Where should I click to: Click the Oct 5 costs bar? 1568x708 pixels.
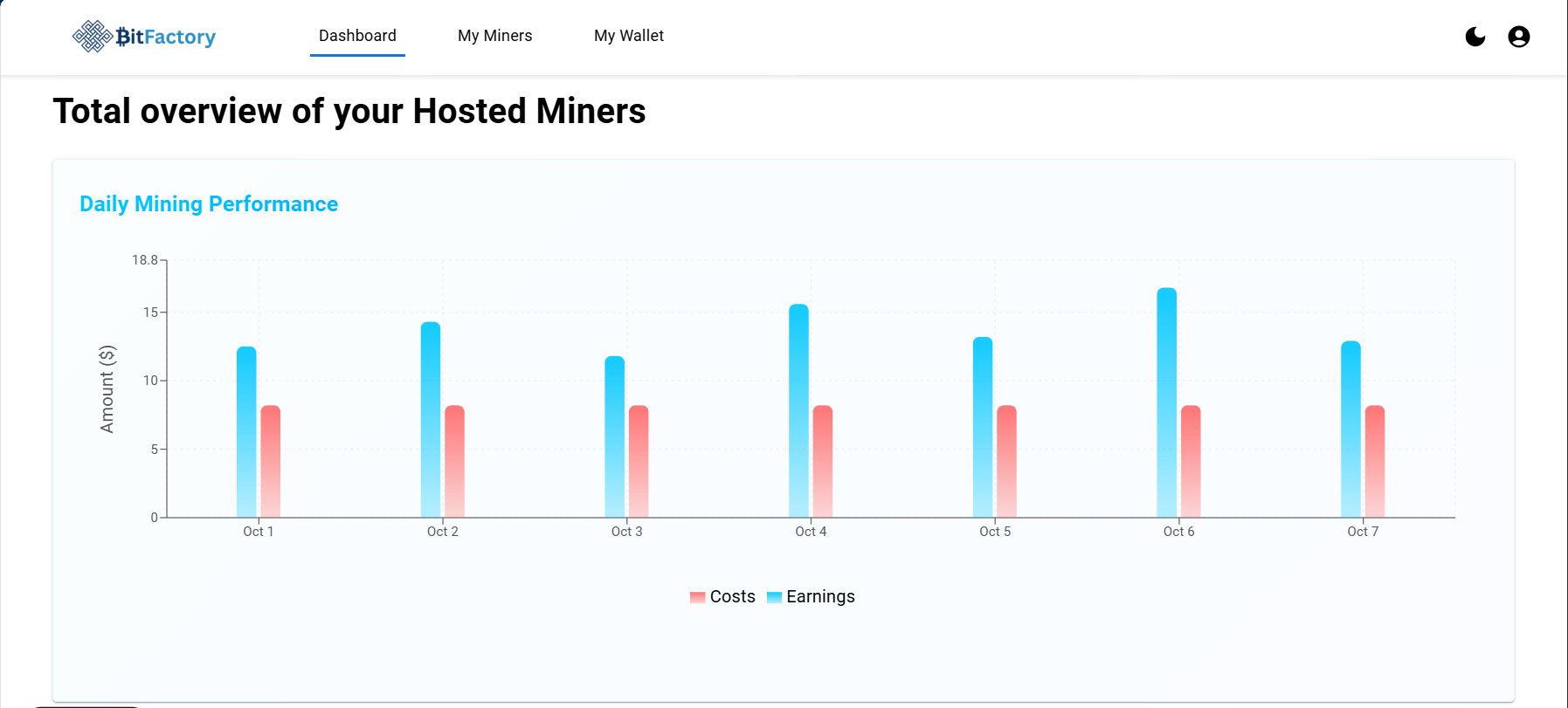point(1006,461)
